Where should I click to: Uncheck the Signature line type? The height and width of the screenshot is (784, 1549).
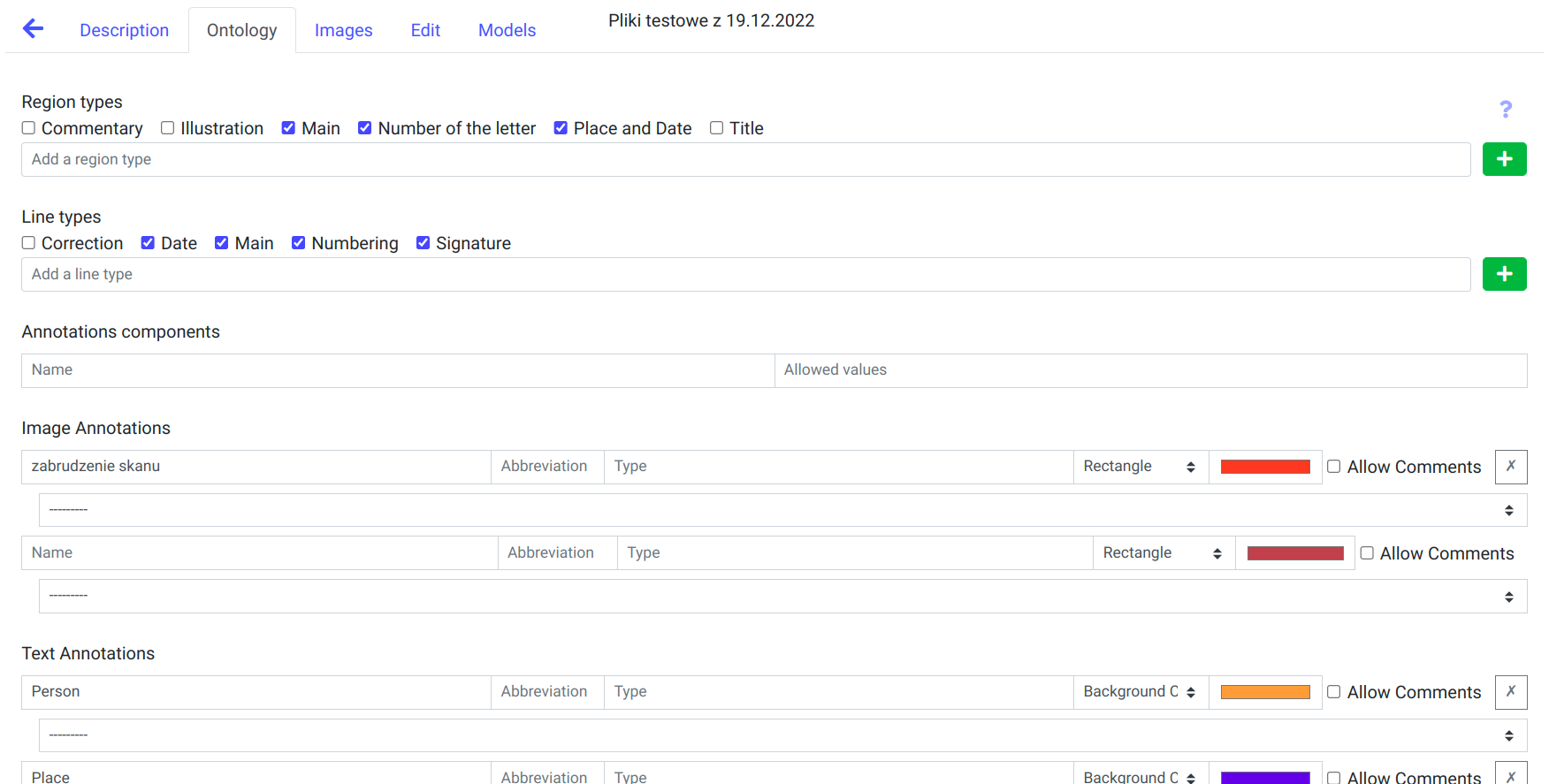pyautogui.click(x=423, y=243)
